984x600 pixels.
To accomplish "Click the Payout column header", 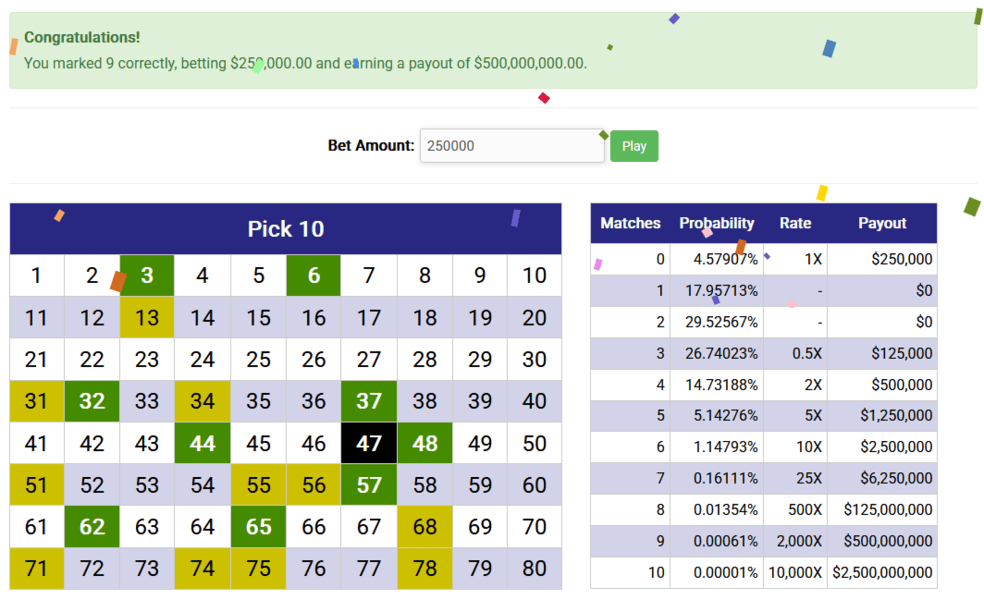I will point(882,223).
